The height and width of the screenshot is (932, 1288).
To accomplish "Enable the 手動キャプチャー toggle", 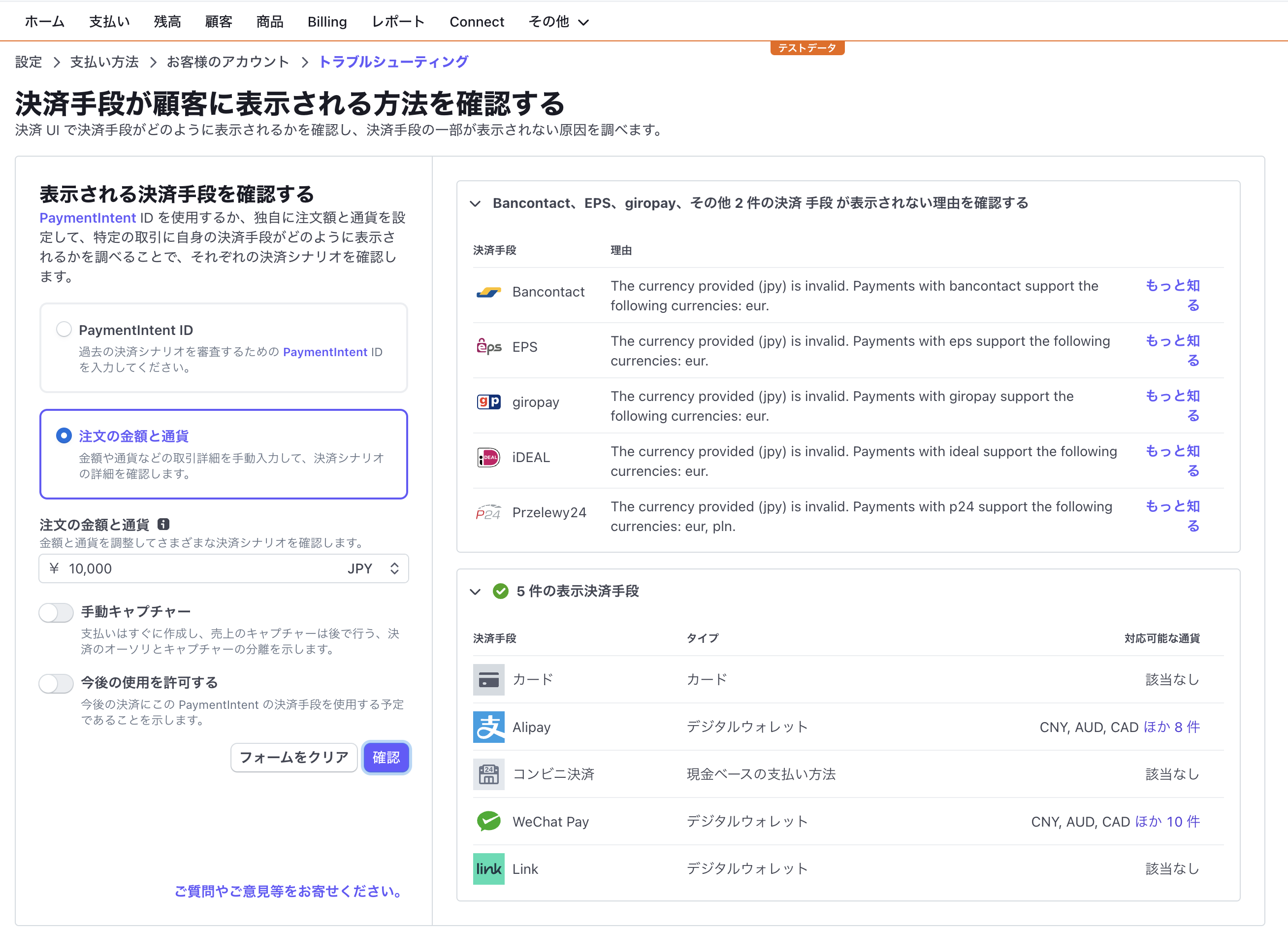I will pos(56,613).
